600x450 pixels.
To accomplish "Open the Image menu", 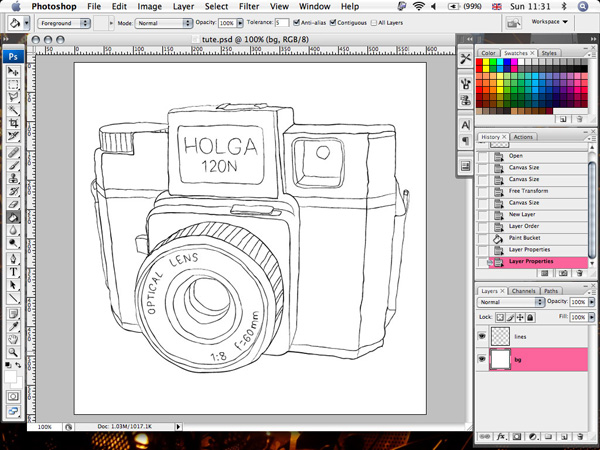I will click(149, 7).
